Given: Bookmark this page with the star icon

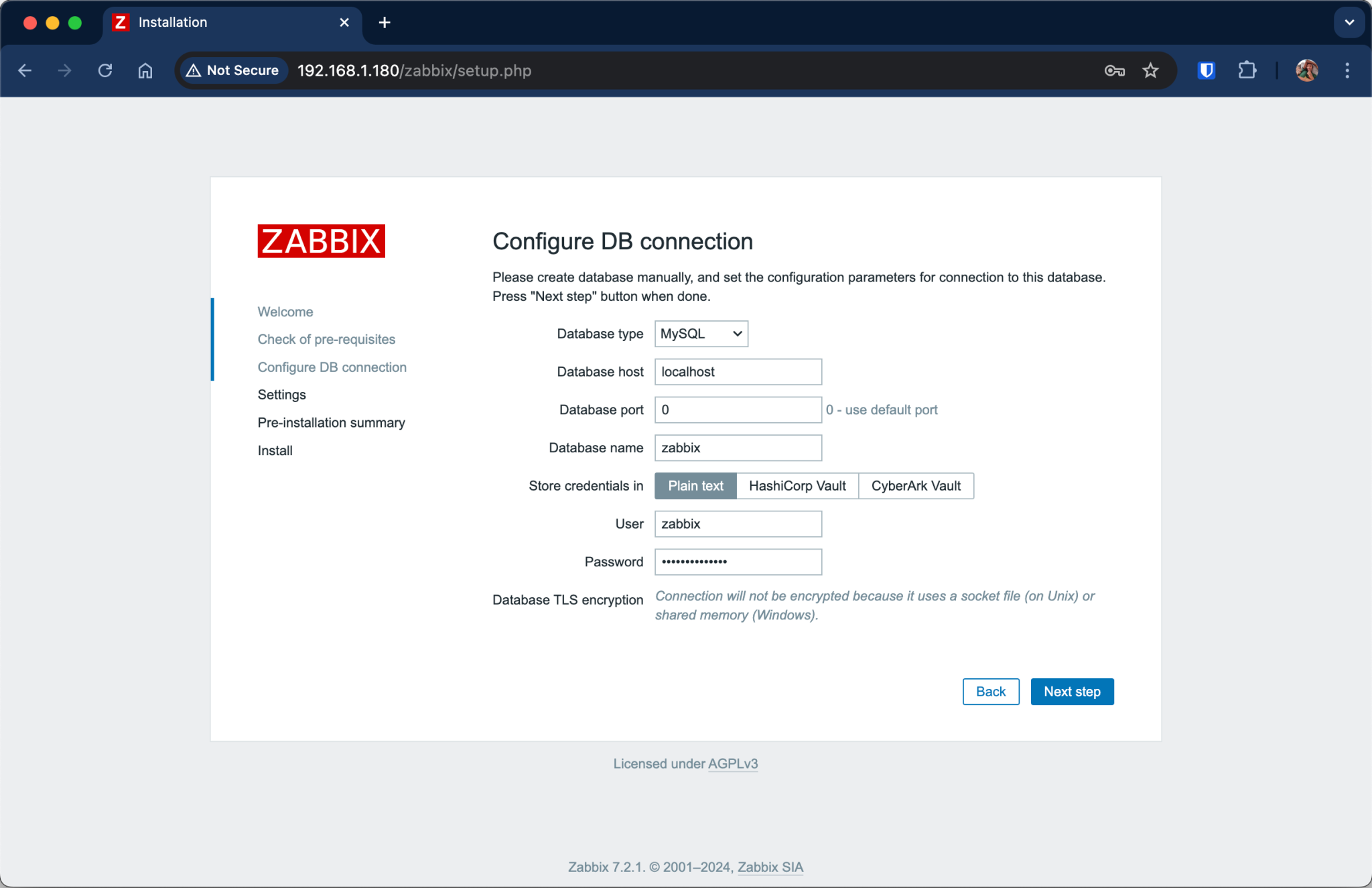Looking at the screenshot, I should 1150,70.
